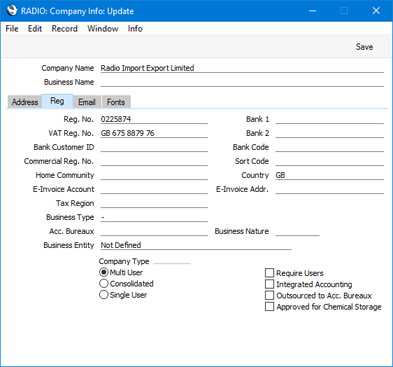This screenshot has height=367, width=393.
Task: Choose the Consolidated company type
Action: click(x=104, y=284)
